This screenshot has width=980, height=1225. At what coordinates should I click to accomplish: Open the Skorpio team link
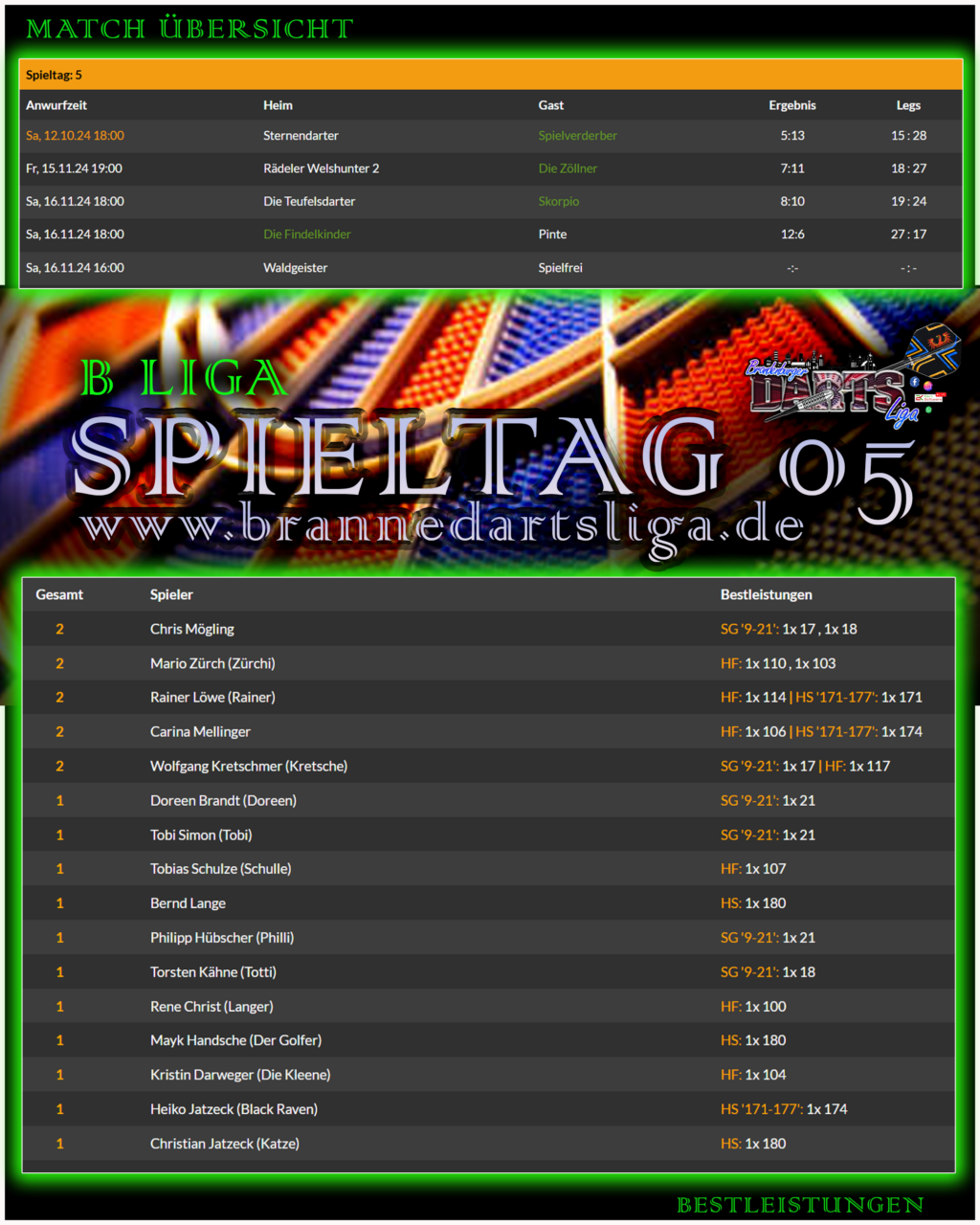(559, 202)
